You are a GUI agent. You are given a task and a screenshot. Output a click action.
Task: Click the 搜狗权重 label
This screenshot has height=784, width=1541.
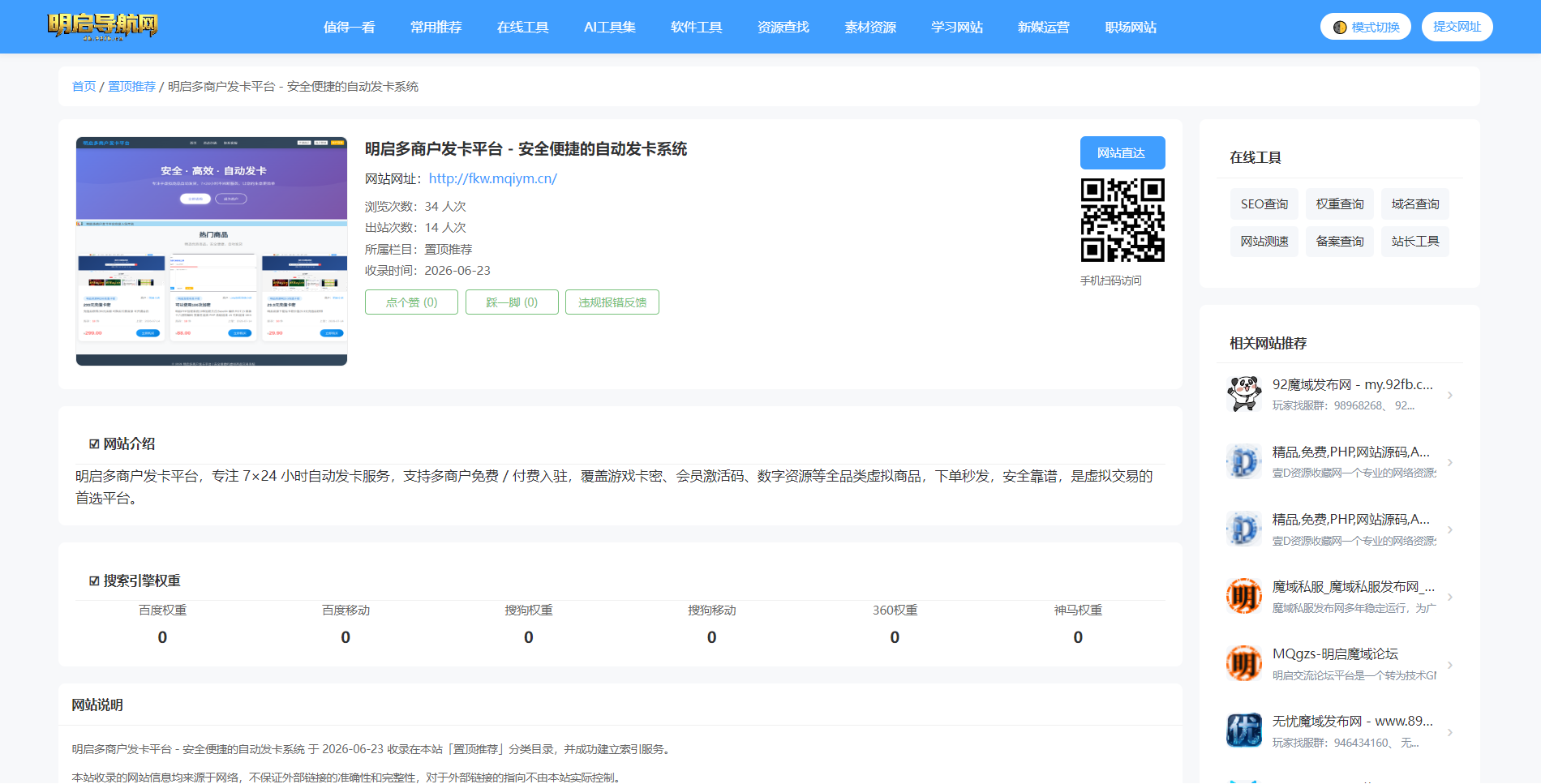(529, 610)
